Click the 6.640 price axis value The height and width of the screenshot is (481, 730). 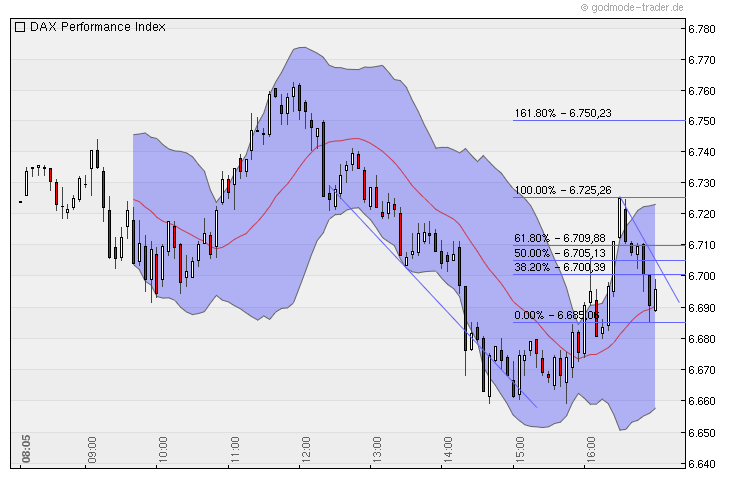pos(702,464)
